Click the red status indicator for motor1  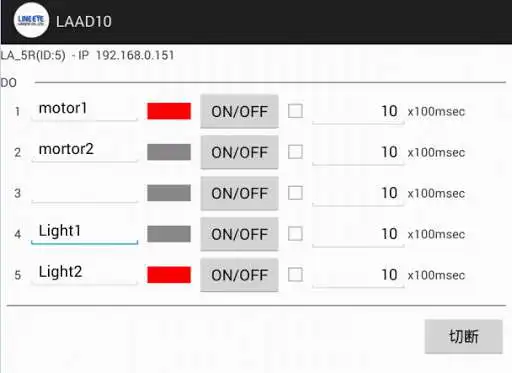coord(169,111)
